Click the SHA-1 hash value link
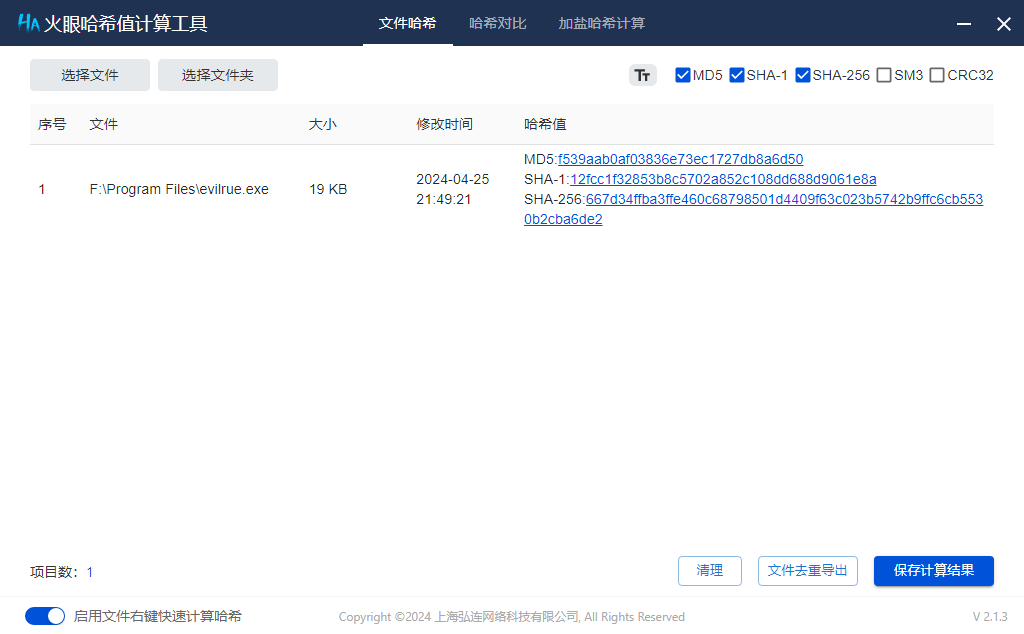Viewport: 1024px width, 634px height. [722, 179]
